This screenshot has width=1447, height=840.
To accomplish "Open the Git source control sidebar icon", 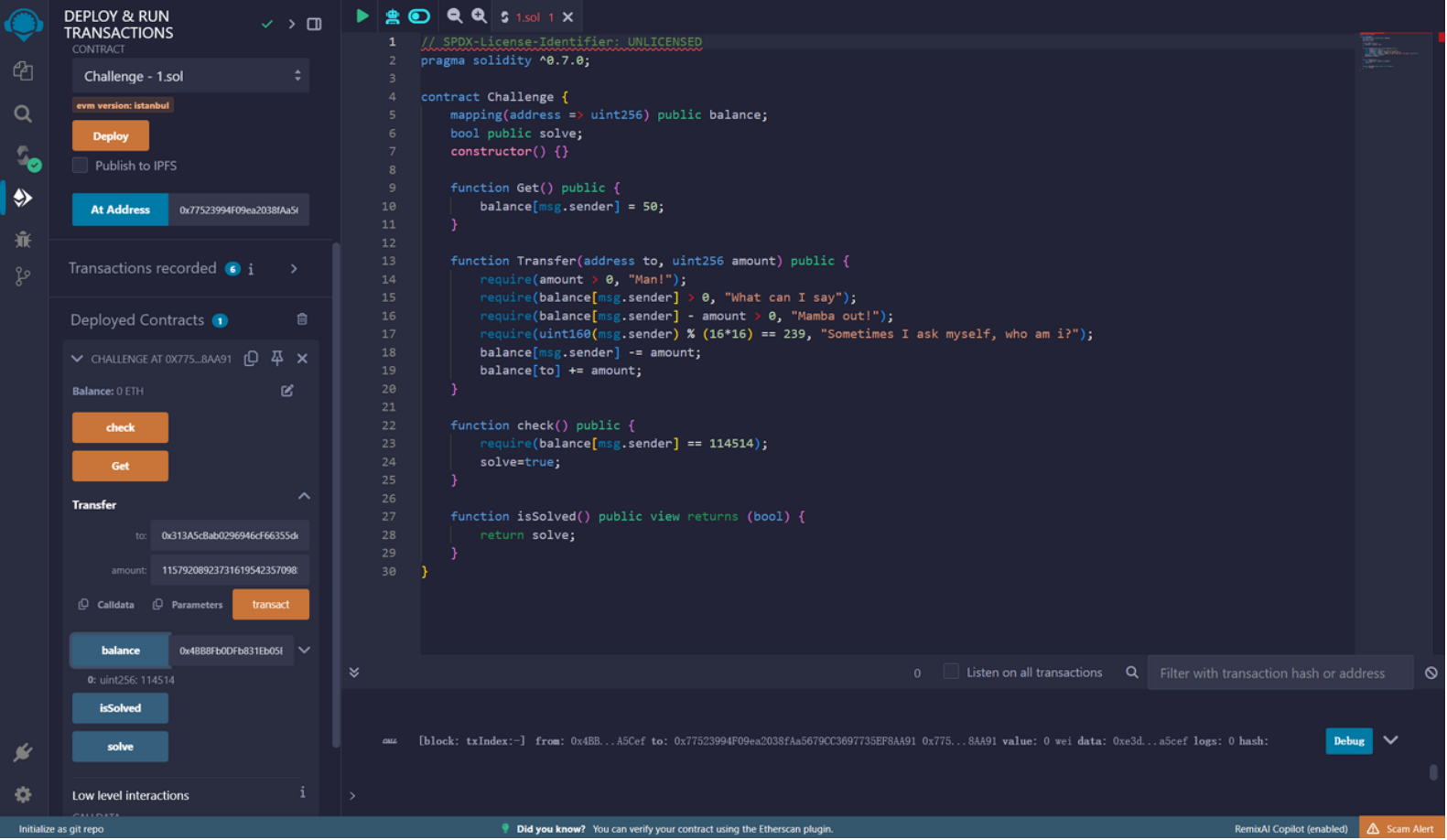I will click(x=23, y=277).
